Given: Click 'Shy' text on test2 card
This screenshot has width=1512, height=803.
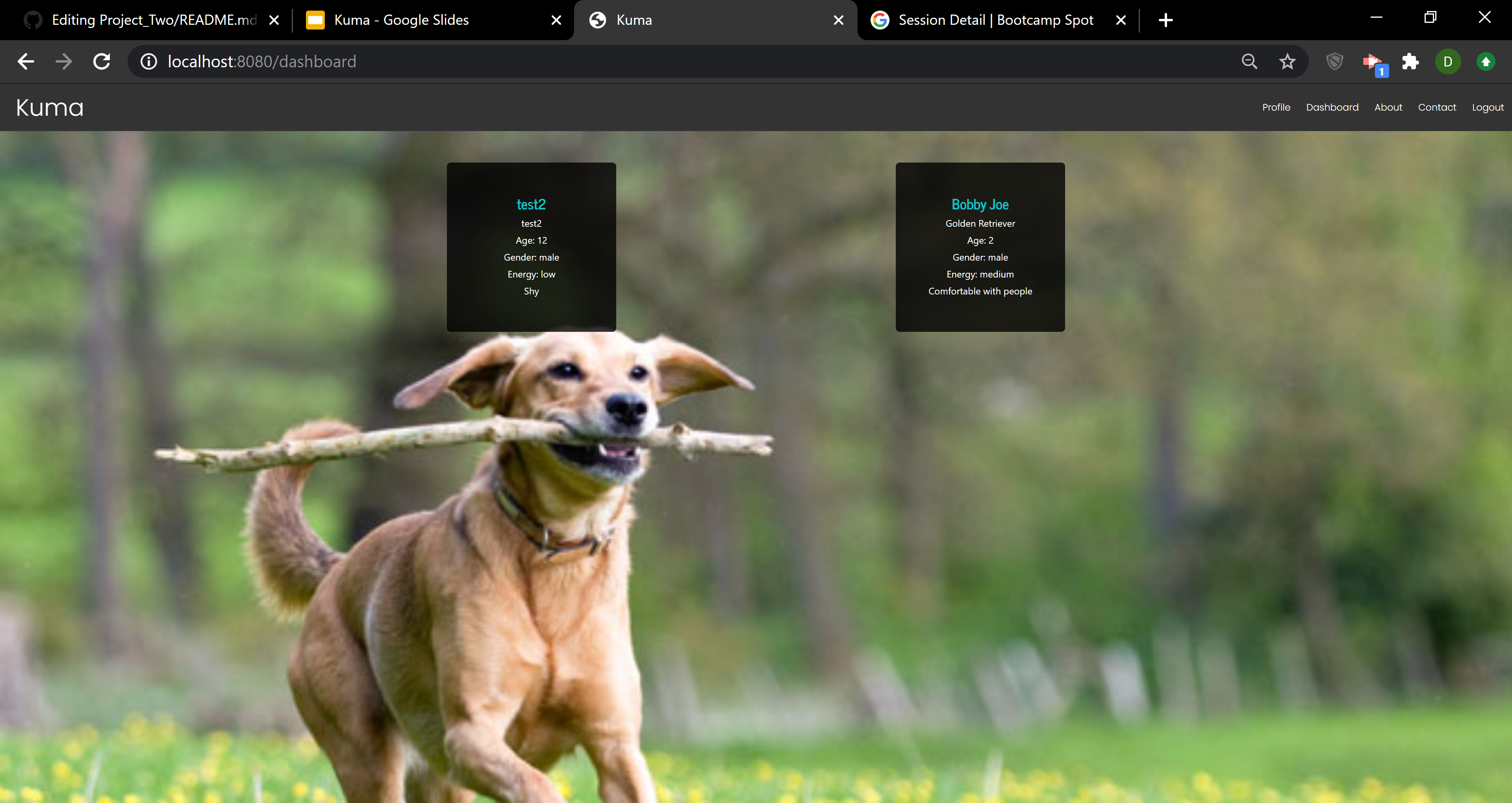Looking at the screenshot, I should pos(531,291).
